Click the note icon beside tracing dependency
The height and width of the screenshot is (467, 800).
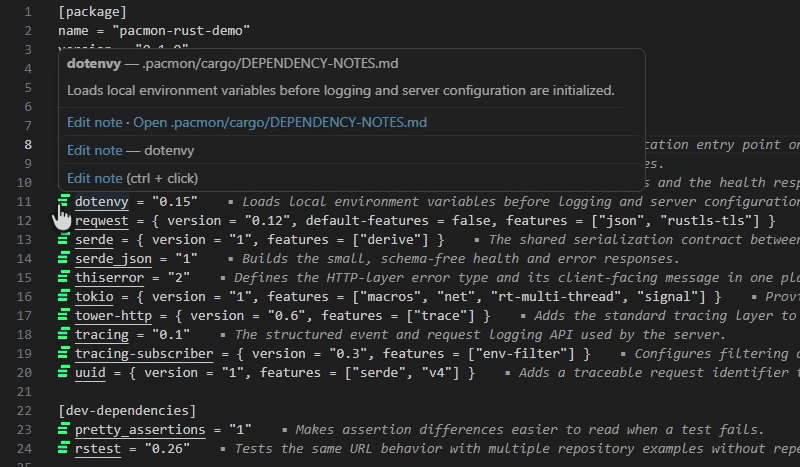pyautogui.click(x=63, y=334)
